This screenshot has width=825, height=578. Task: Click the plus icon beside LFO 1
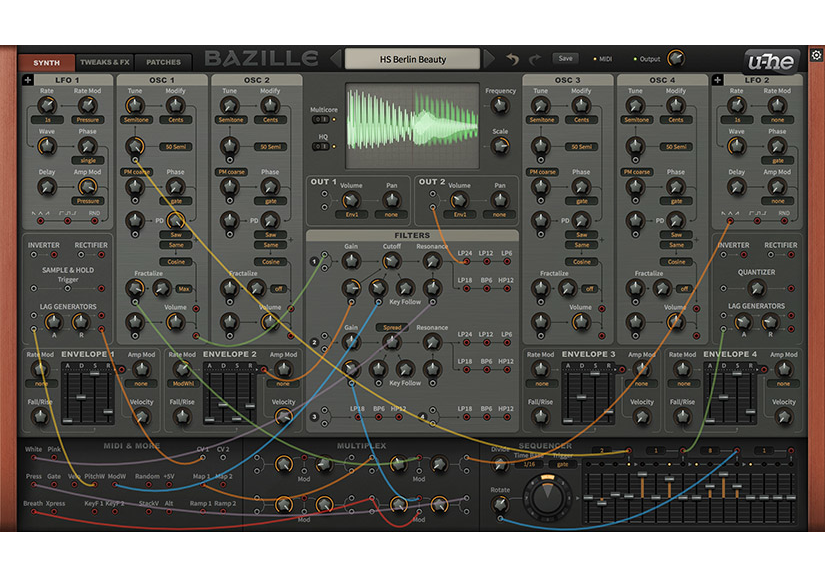[28, 80]
